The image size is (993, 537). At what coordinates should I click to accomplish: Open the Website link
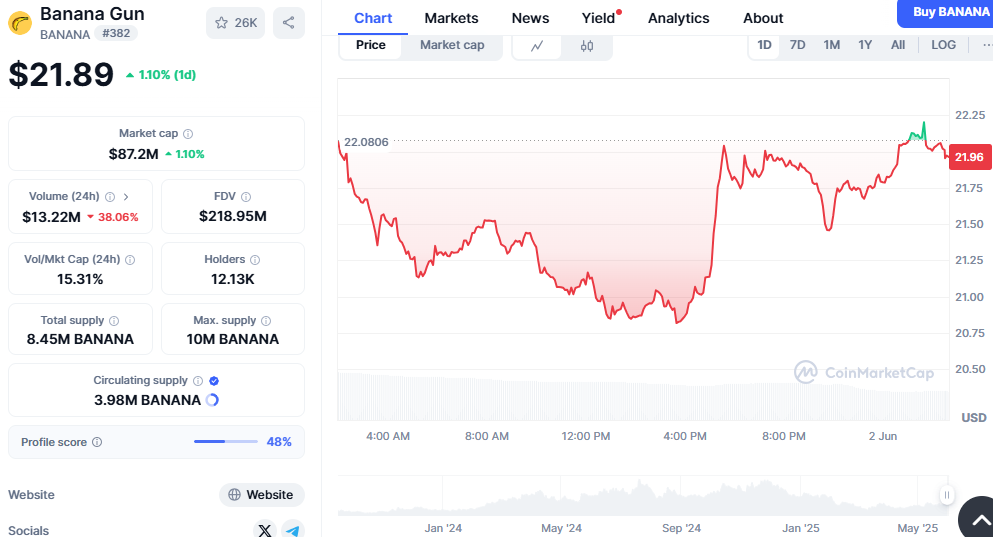pyautogui.click(x=261, y=494)
